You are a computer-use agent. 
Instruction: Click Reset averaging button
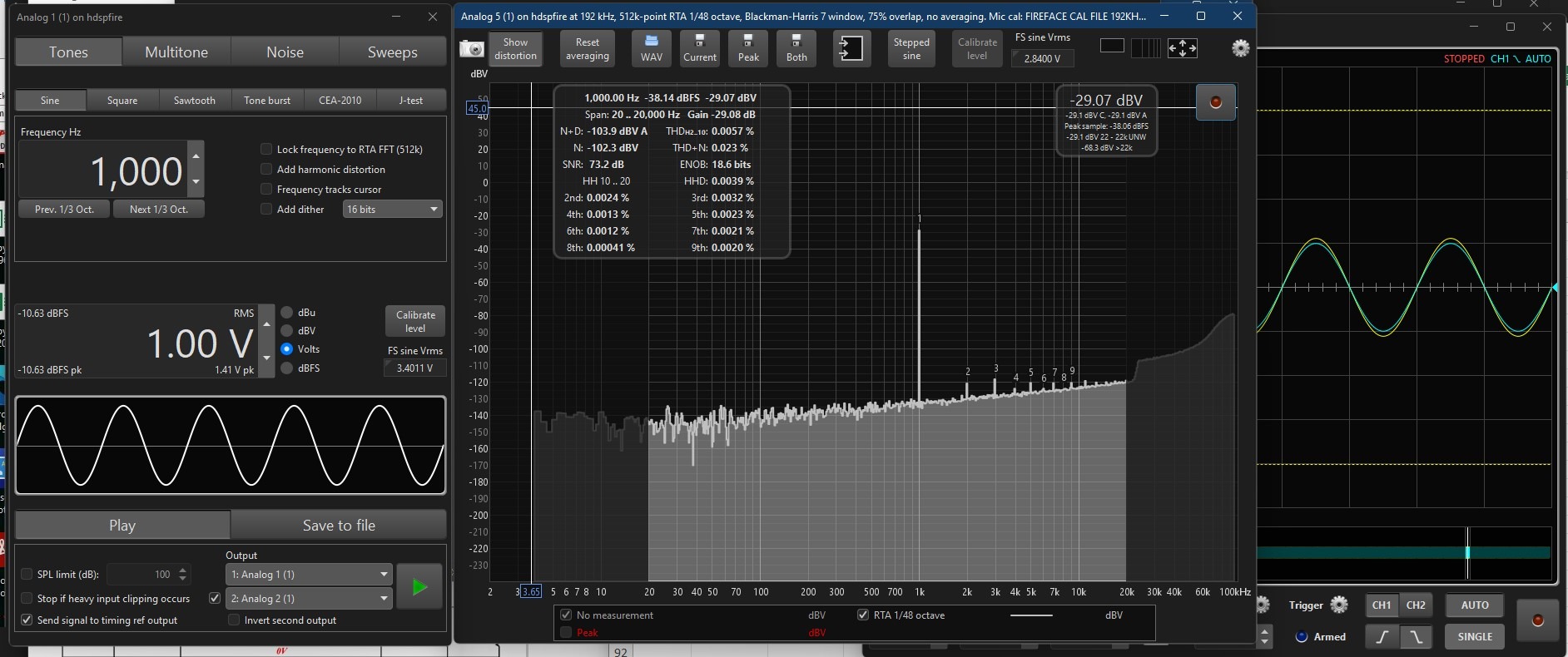(588, 49)
